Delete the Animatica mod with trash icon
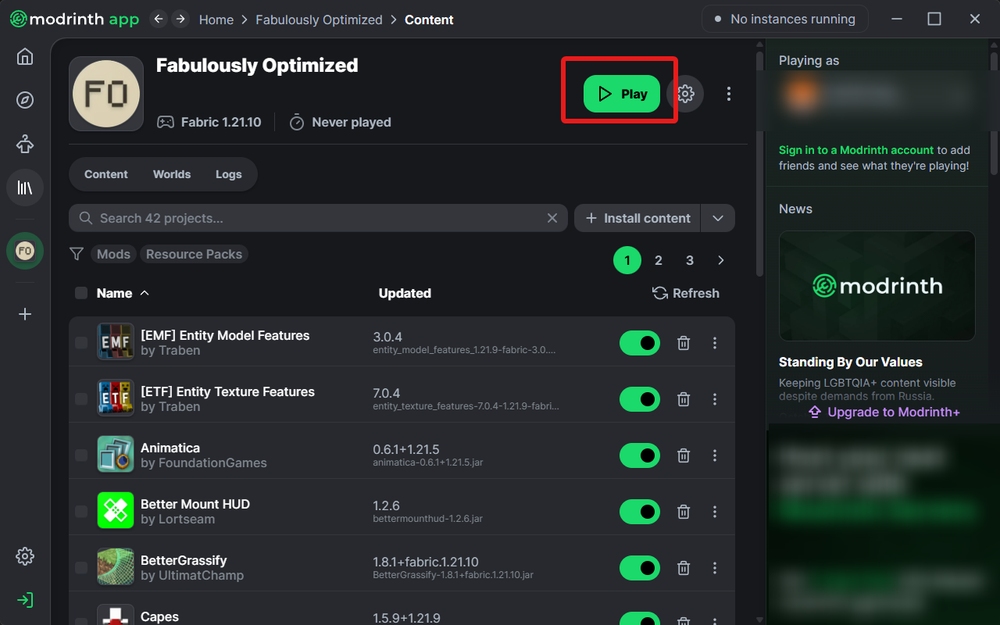 point(684,456)
